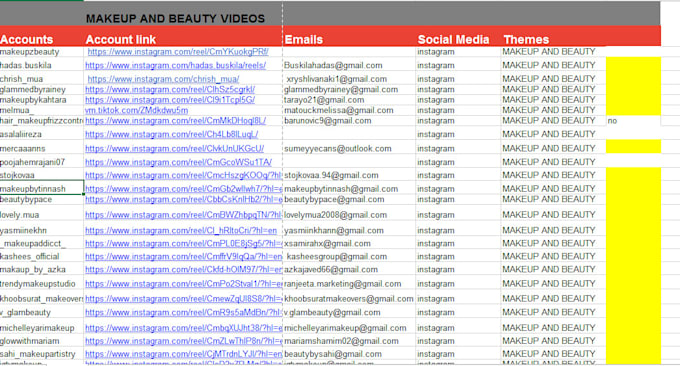Select the matouckmelissa@gmail.com email cell

349,110
